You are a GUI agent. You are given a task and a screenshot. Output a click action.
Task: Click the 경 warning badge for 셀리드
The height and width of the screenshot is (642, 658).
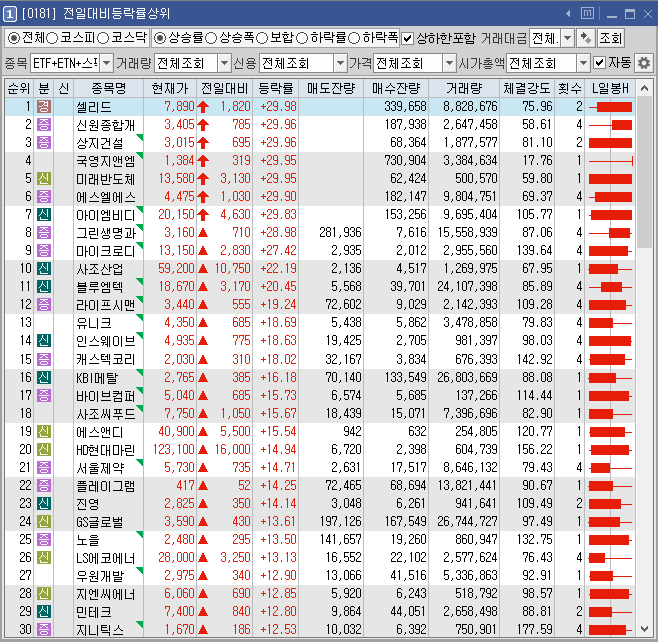tap(44, 107)
